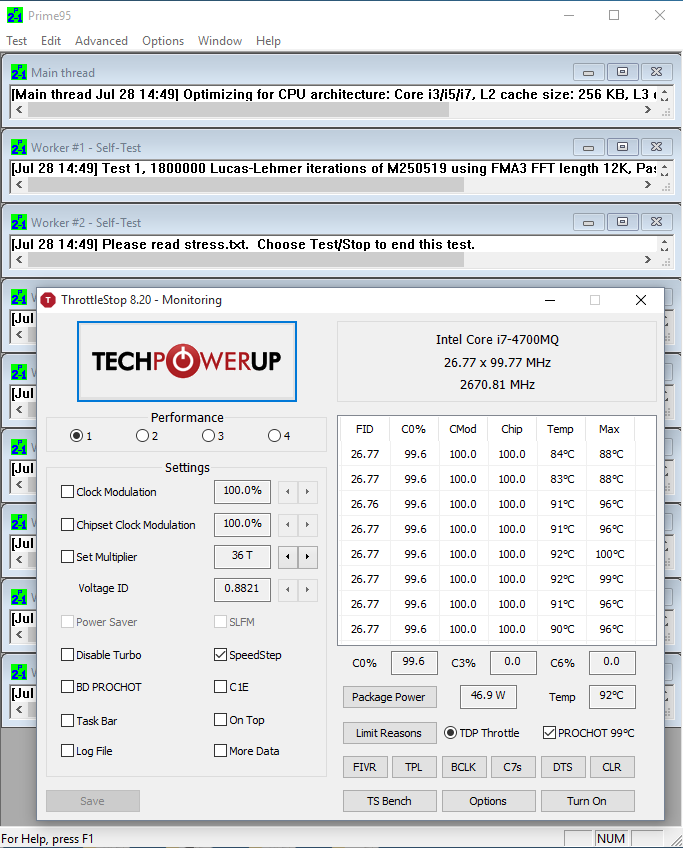Click the ThrottleStop red T title icon
683x848 pixels.
point(48,300)
